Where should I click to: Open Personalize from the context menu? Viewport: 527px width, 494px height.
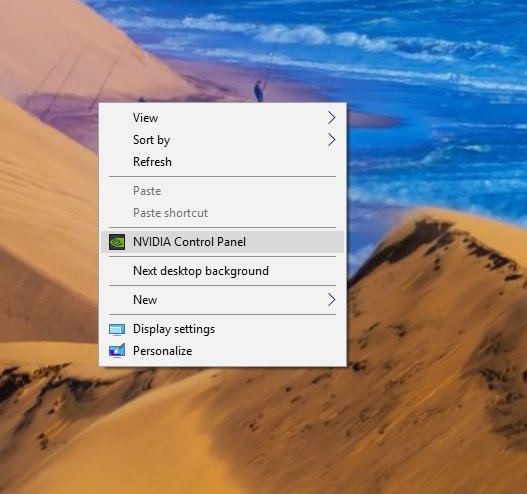222,351
